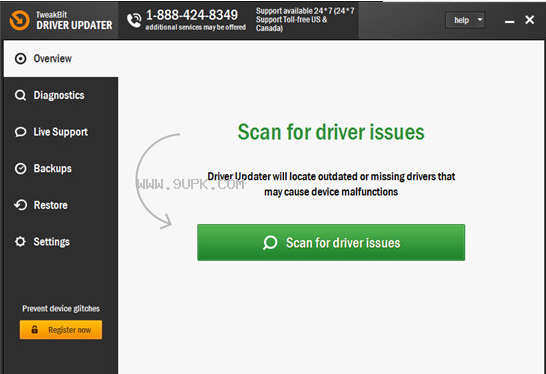Click the TweakBit orange logo icon
Image resolution: width=546 pixels, height=374 pixels.
point(20,20)
